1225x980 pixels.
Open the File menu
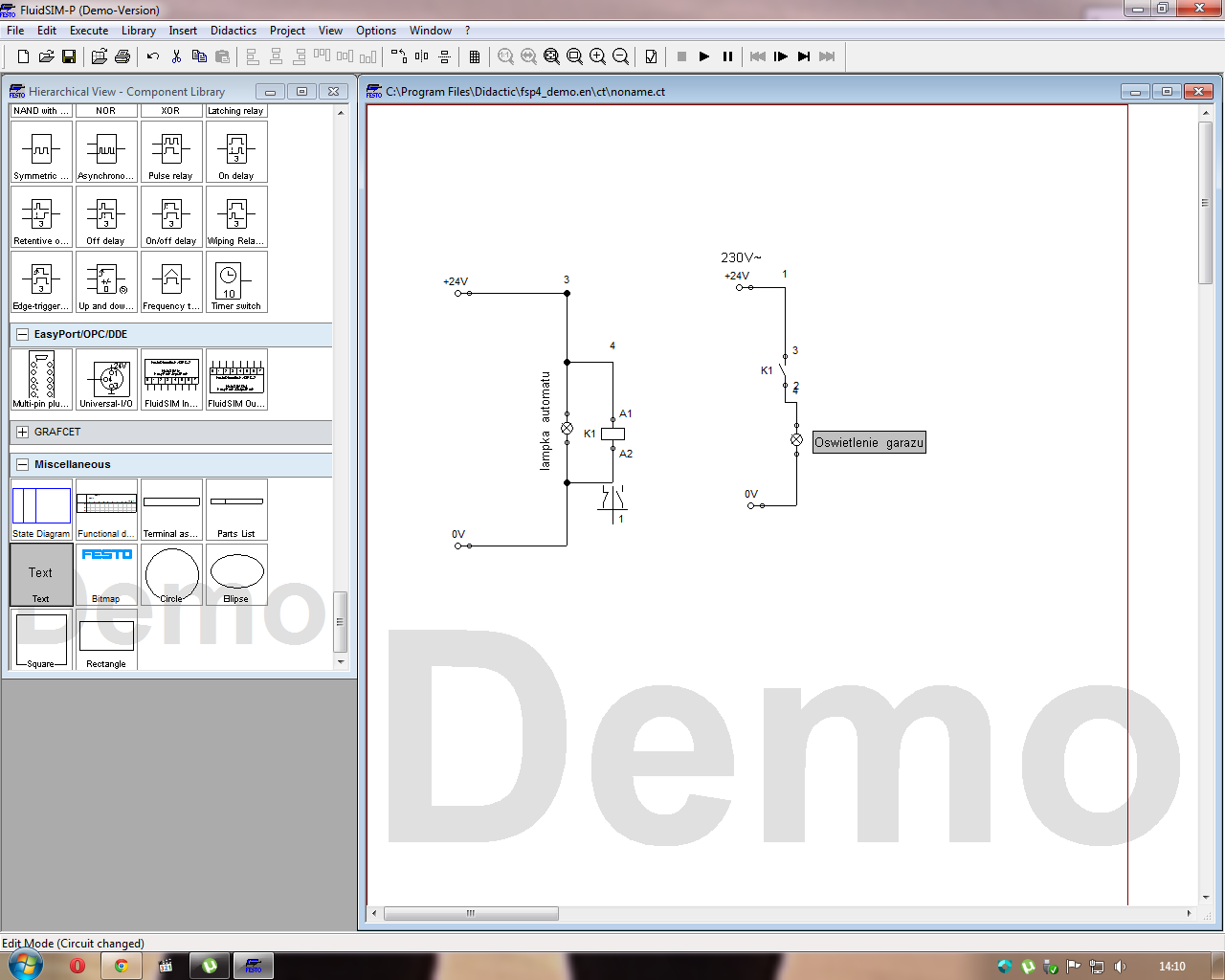coord(15,31)
